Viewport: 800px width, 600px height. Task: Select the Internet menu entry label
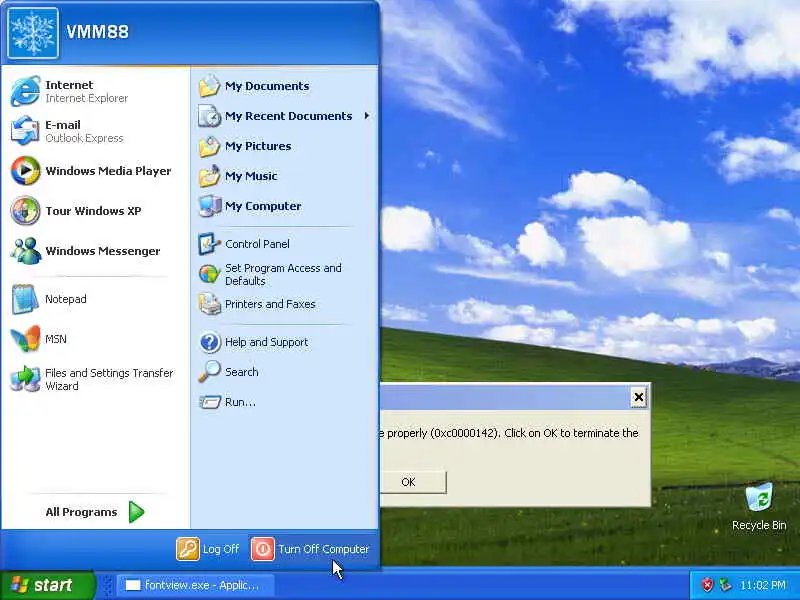(69, 85)
